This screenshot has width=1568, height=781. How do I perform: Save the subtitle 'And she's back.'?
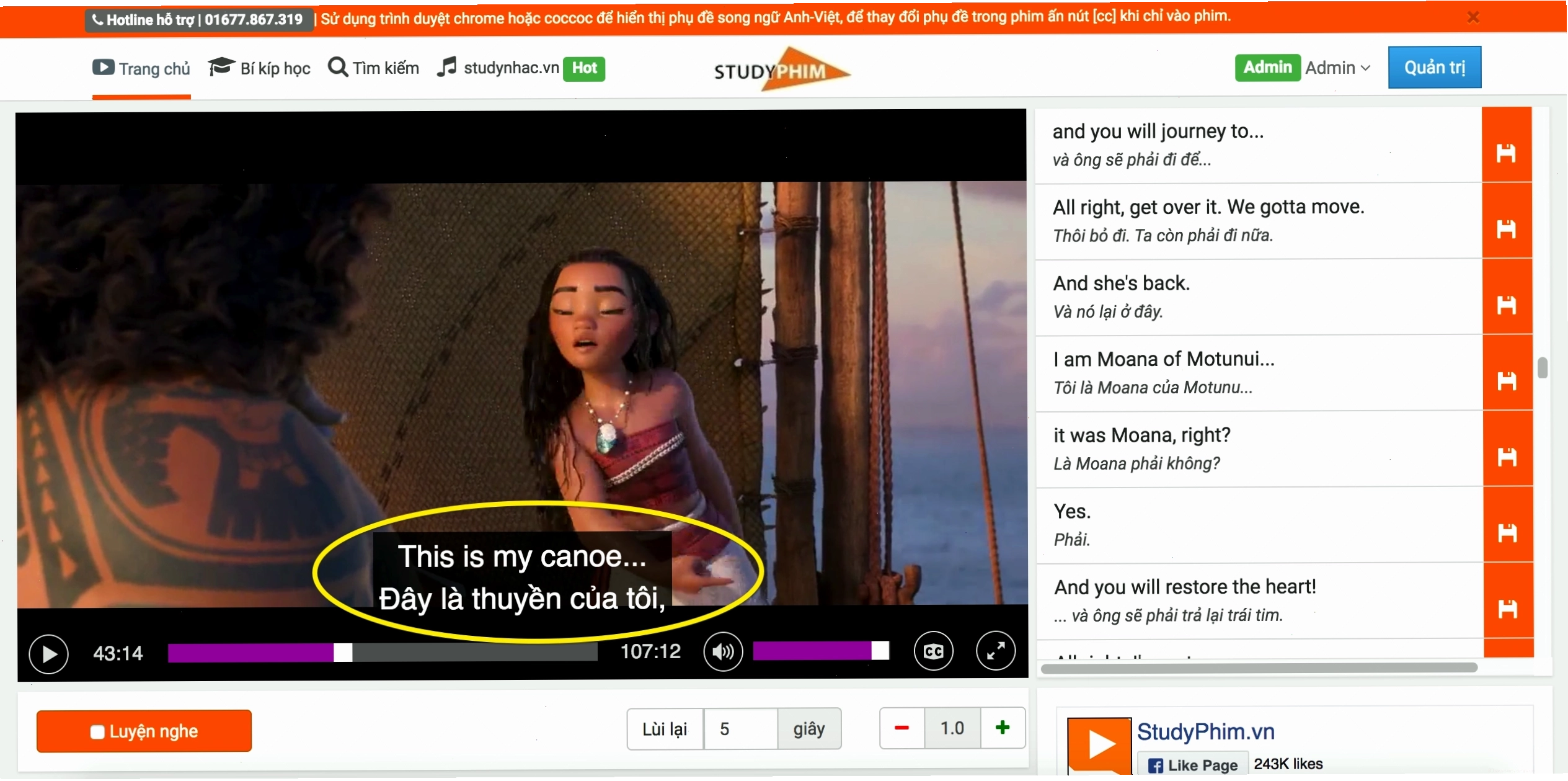[1506, 305]
